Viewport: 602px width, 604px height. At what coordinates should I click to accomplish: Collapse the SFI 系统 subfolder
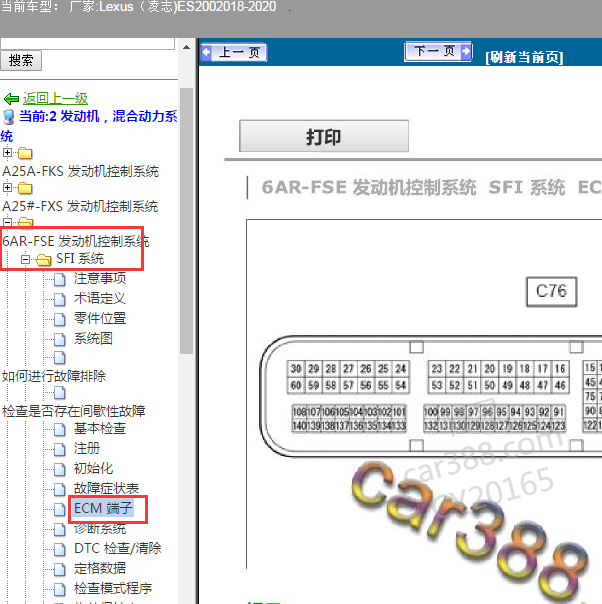tap(25, 259)
